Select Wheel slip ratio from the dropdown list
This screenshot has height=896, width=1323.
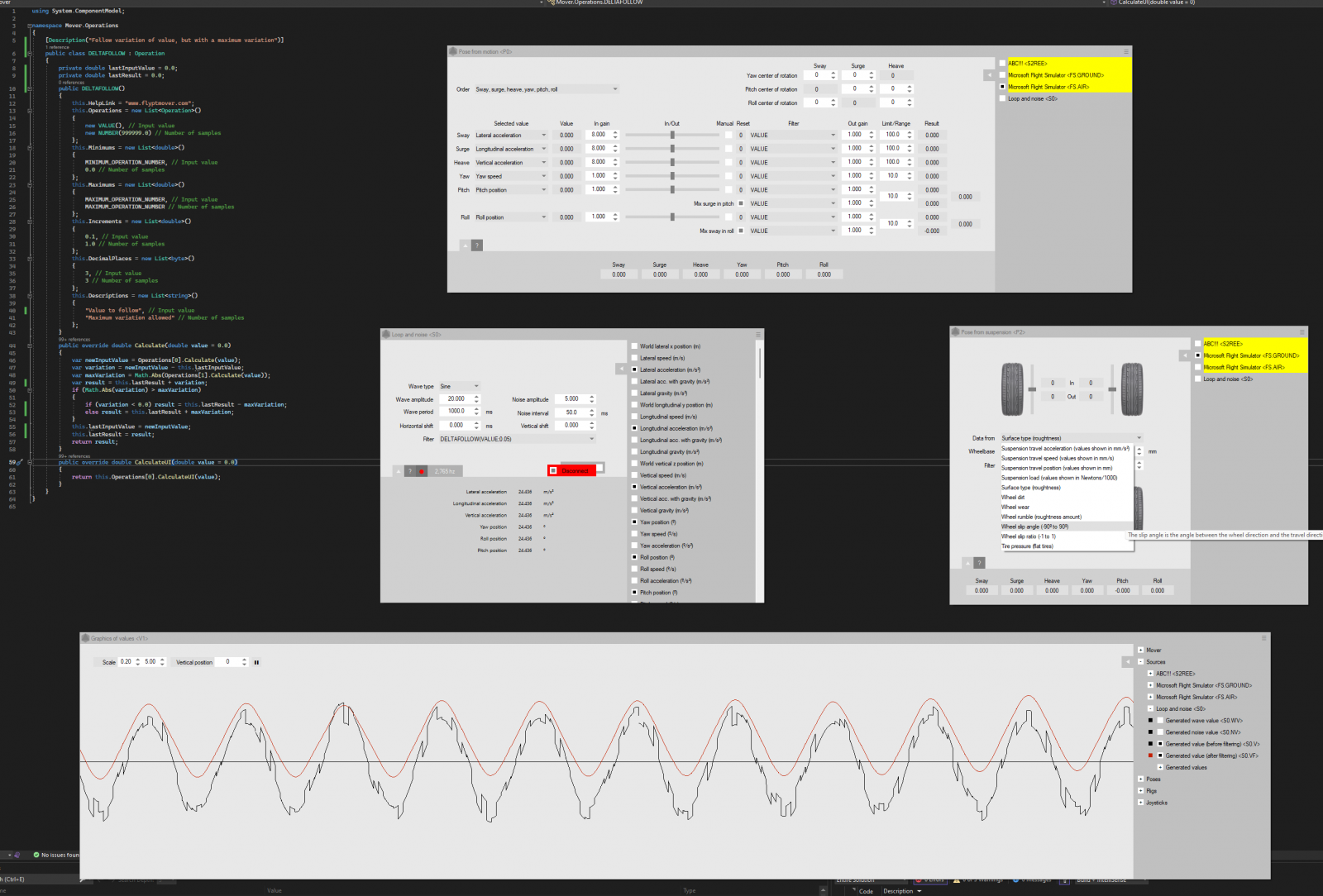1028,536
